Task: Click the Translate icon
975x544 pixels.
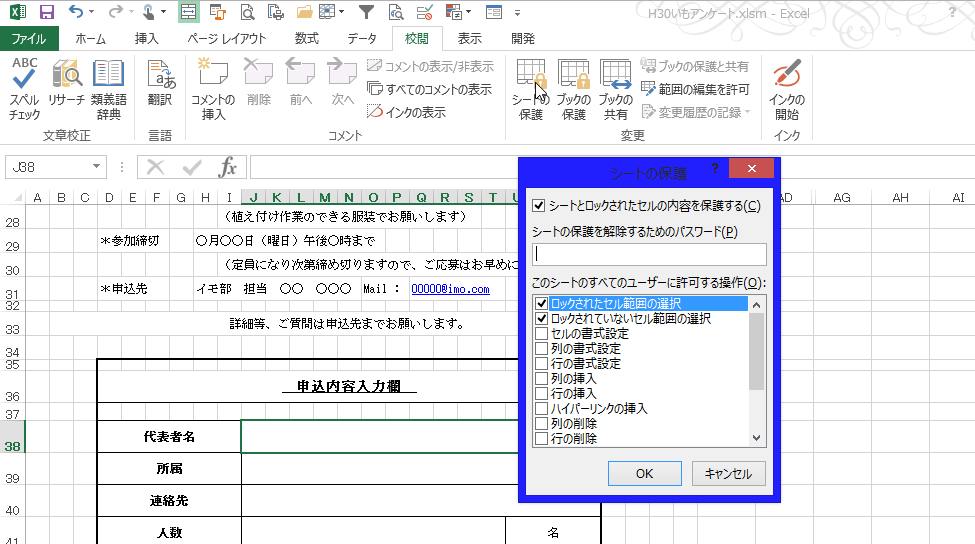Action: (160, 88)
